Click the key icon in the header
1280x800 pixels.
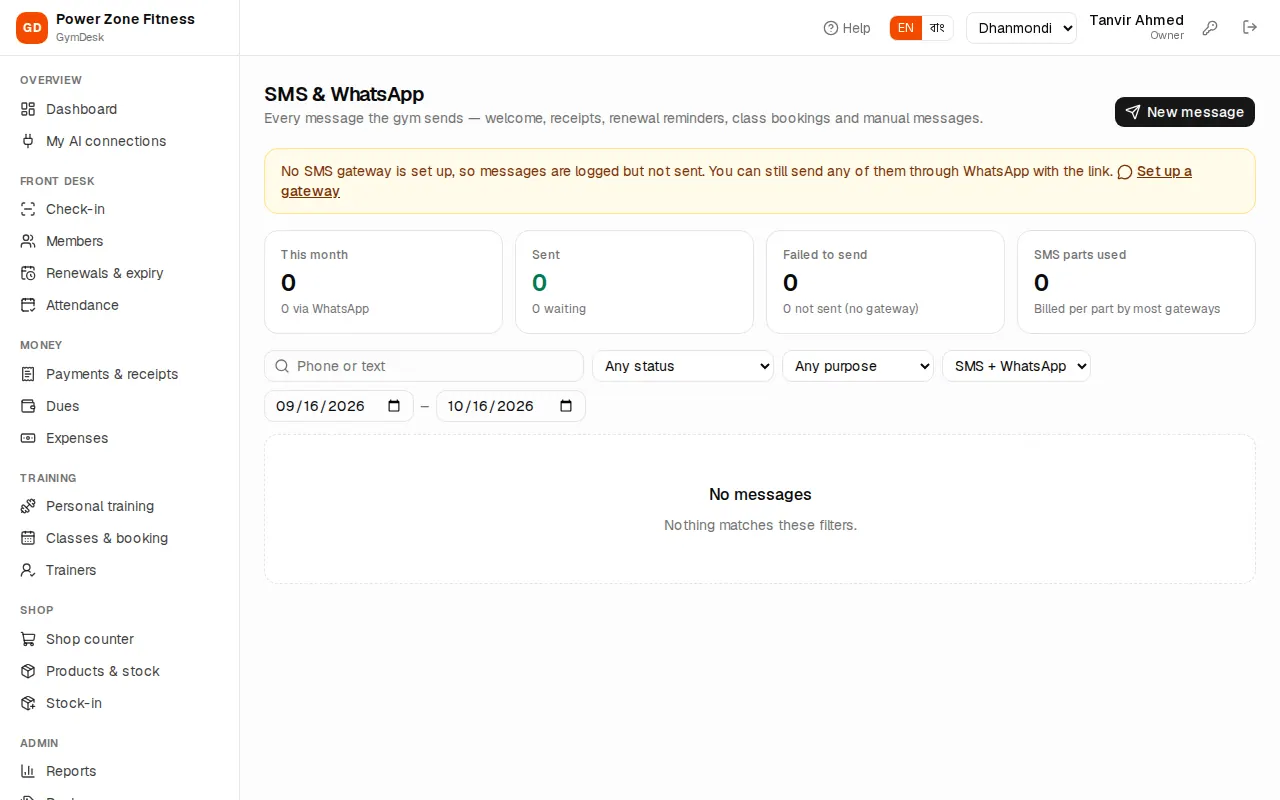(x=1210, y=28)
